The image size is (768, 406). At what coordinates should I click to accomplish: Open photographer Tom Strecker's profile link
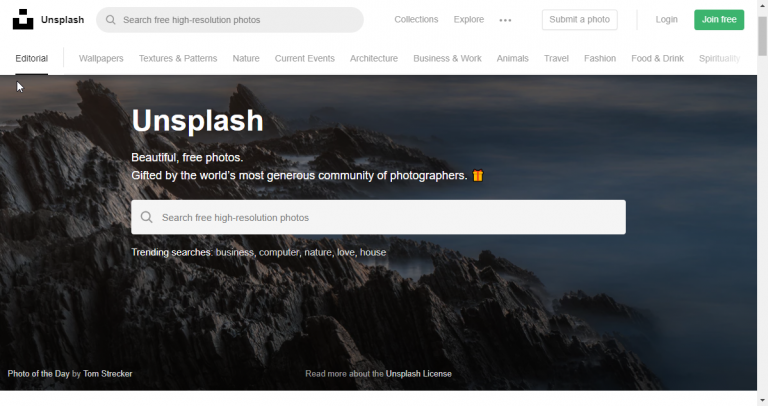[x=108, y=374]
